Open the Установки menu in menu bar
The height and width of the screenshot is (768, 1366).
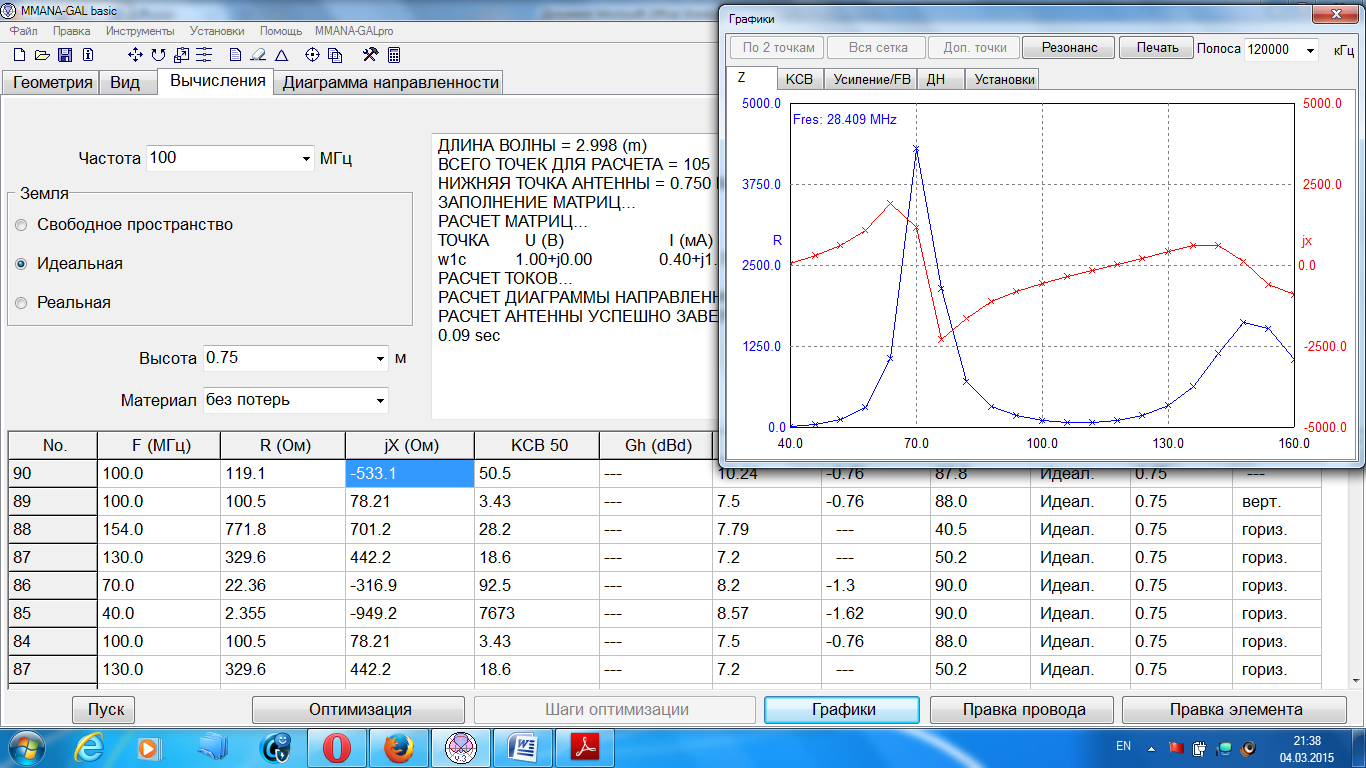(x=217, y=31)
